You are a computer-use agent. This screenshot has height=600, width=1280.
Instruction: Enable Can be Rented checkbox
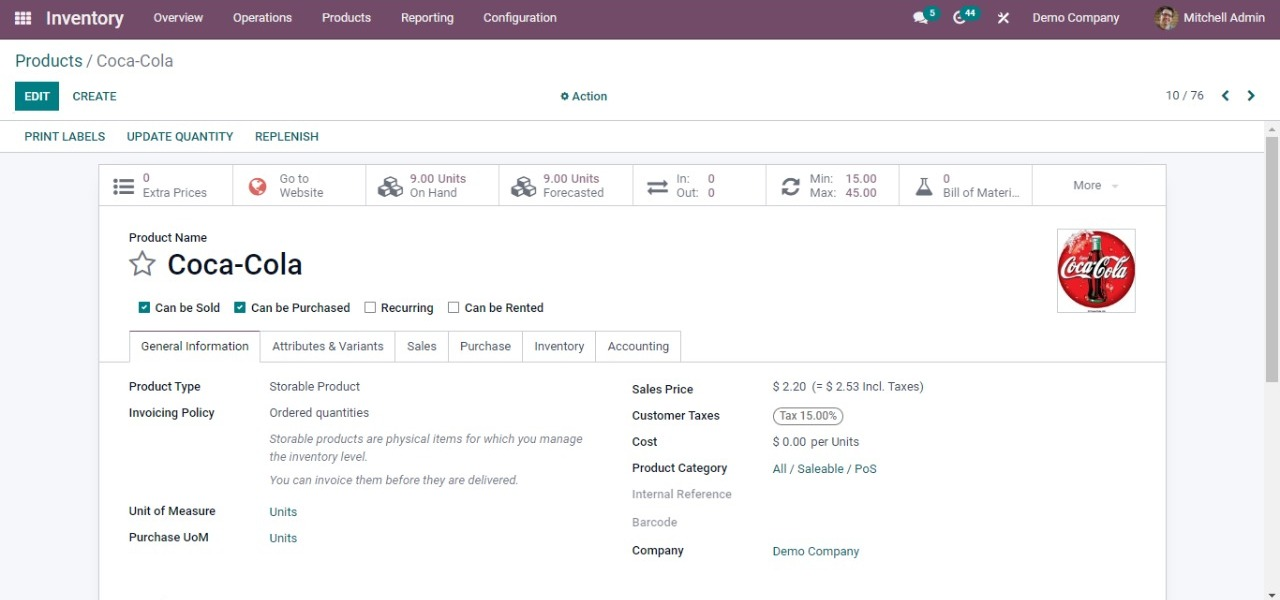(453, 307)
